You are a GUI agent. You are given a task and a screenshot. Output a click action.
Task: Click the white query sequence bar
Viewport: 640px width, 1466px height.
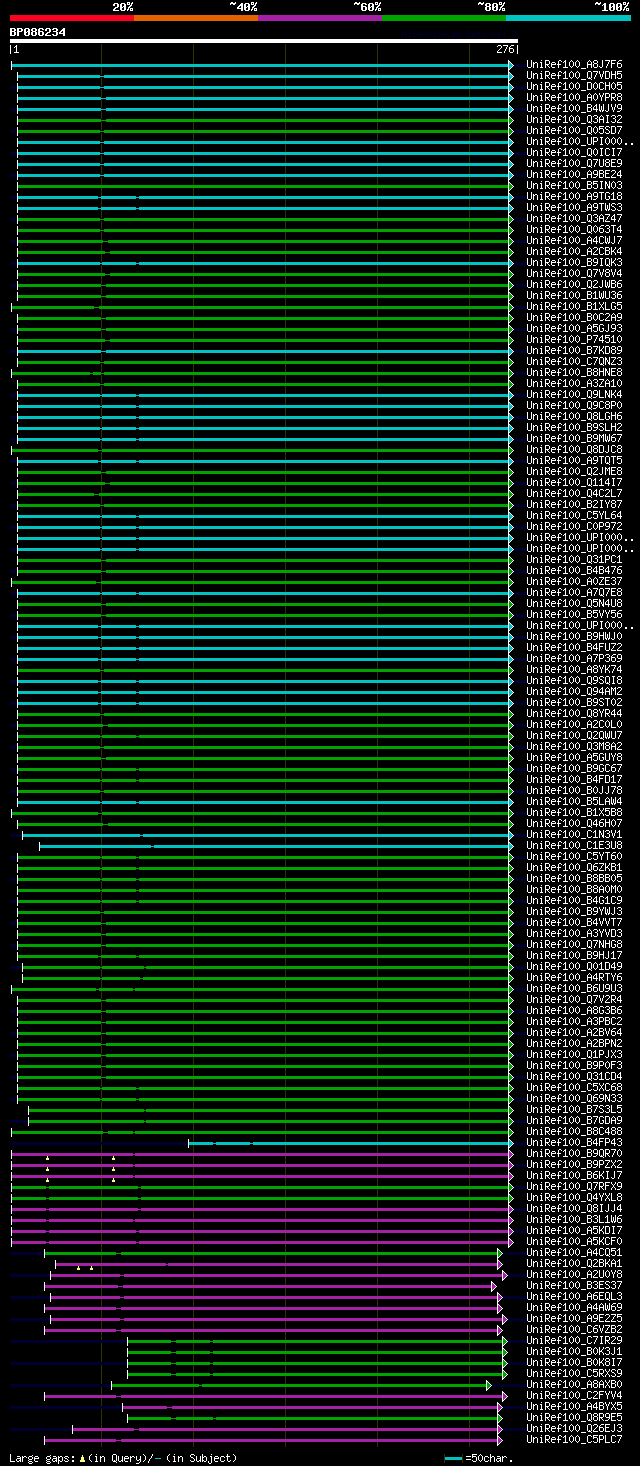(x=263, y=41)
